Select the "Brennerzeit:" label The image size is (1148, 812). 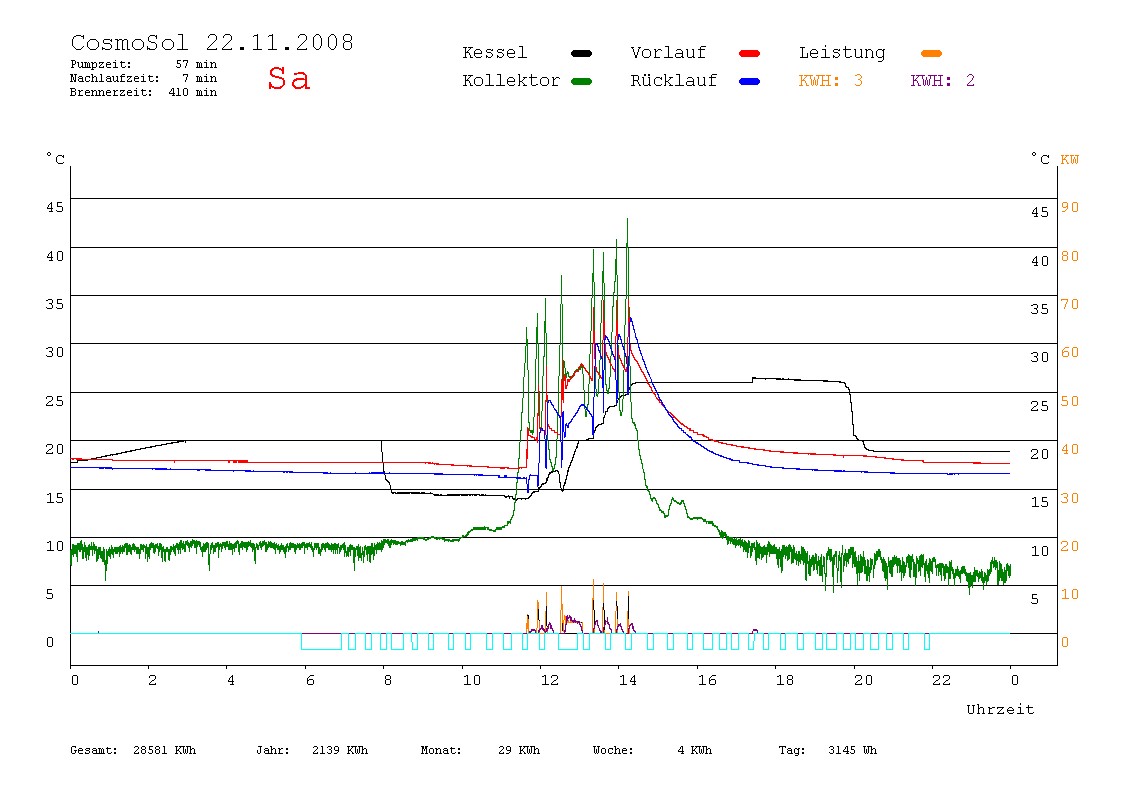point(111,92)
